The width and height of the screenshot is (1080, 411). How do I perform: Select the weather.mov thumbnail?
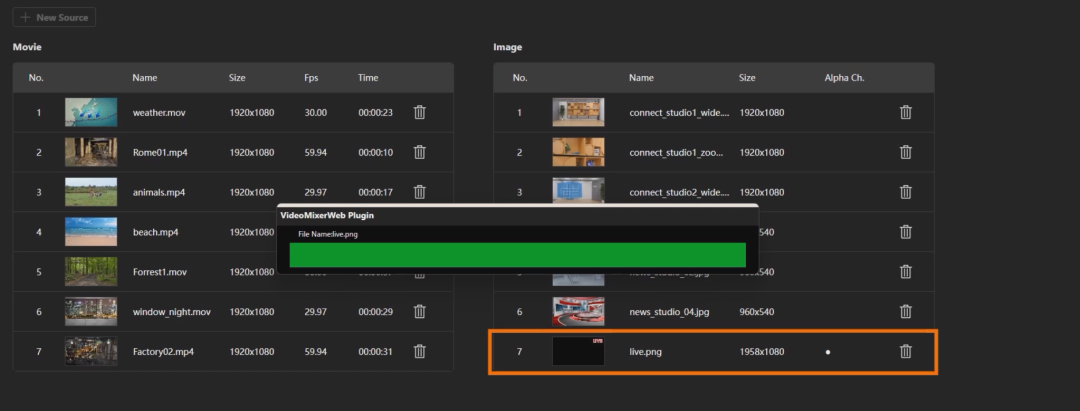click(91, 112)
